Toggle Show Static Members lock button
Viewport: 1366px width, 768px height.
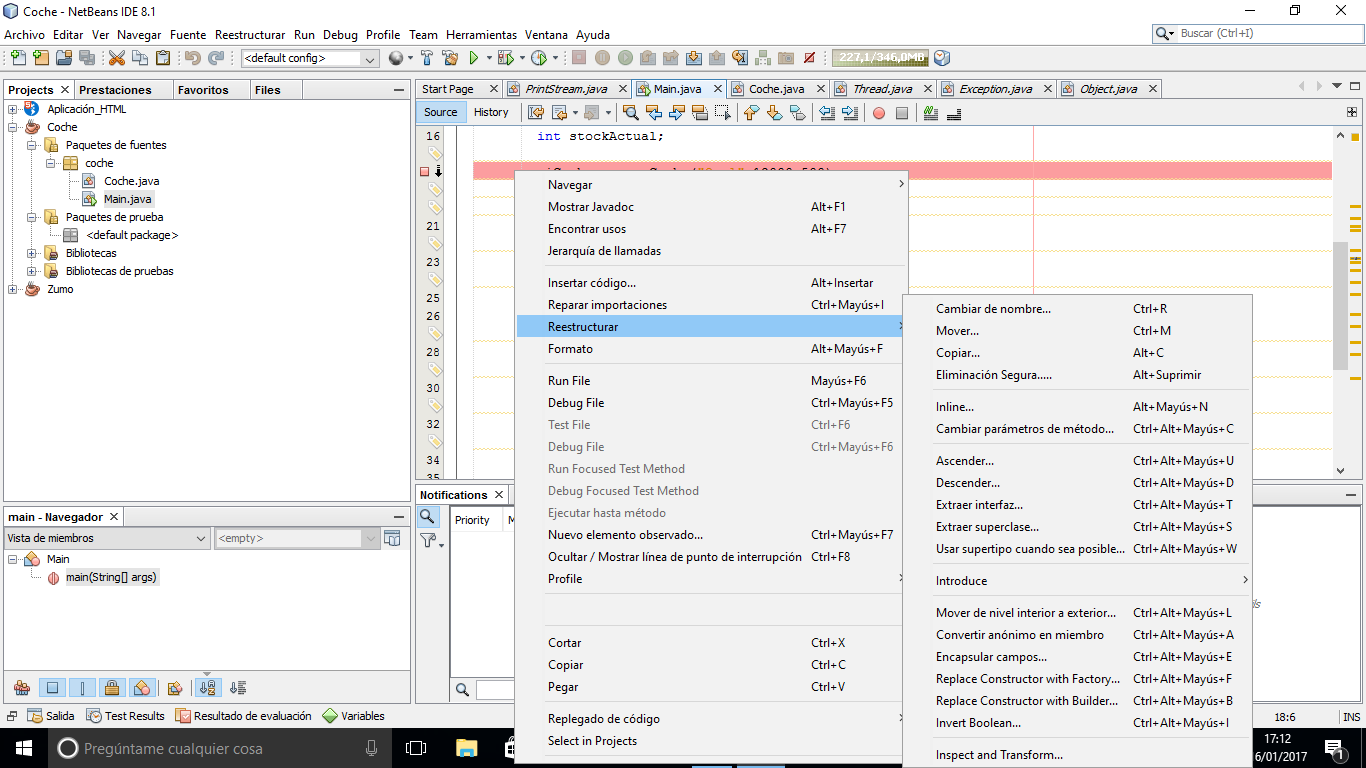click(112, 688)
